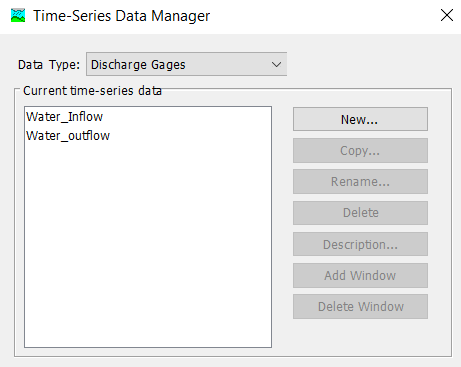The image size is (461, 367).
Task: Click the Add Window button
Action: 360,275
